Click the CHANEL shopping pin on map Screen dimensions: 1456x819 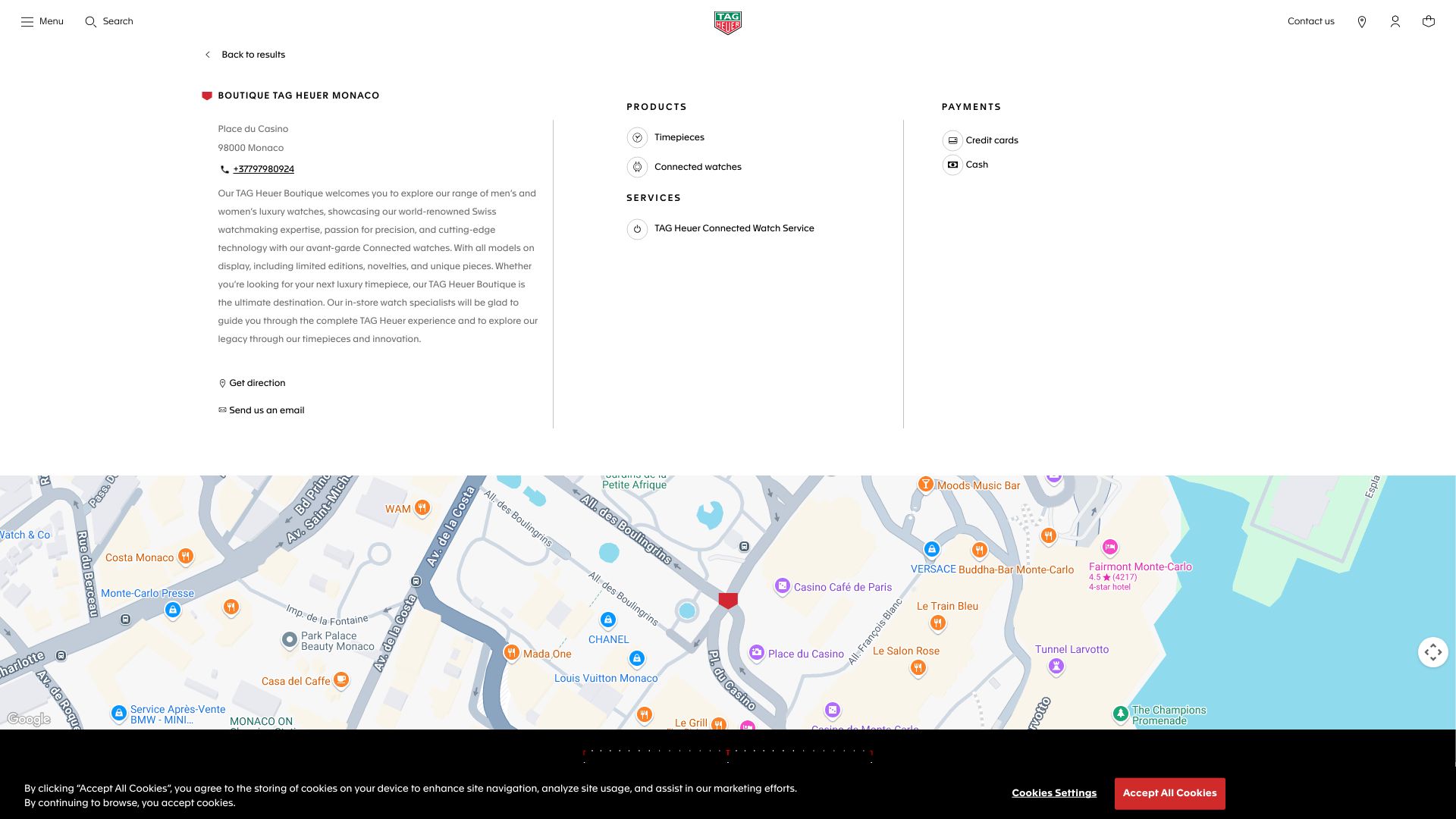[x=608, y=620]
